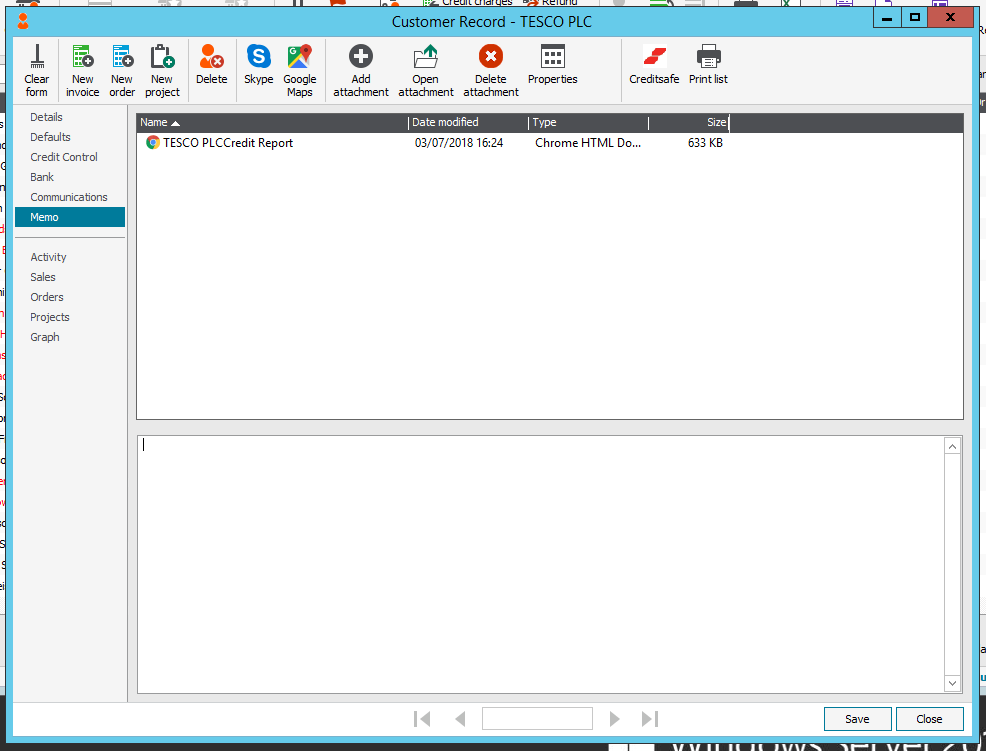Start a New project via toolbar
The height and width of the screenshot is (751, 986).
pyautogui.click(x=162, y=57)
